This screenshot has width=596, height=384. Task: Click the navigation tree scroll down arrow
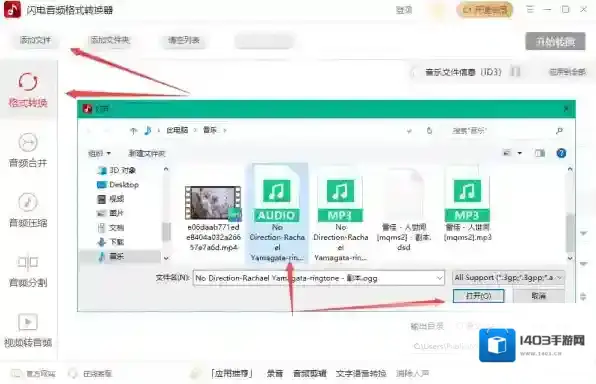click(166, 258)
